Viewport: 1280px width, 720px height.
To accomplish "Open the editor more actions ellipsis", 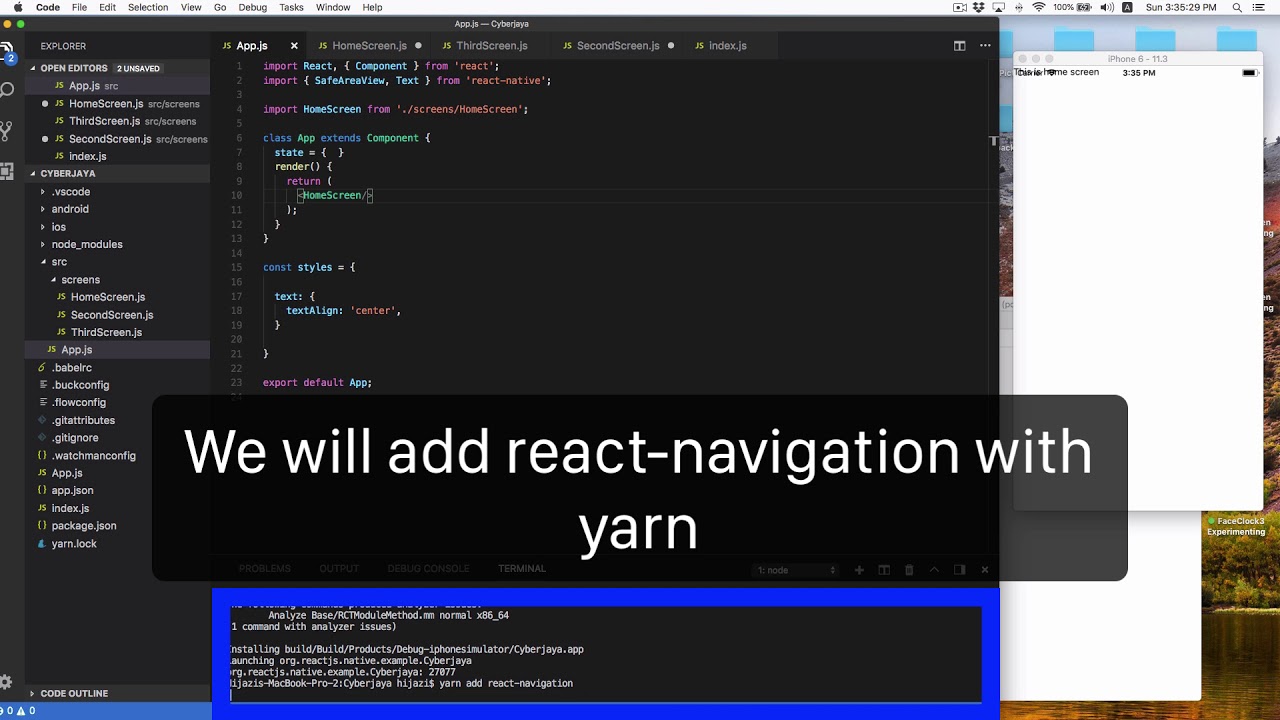I will click(x=985, y=46).
